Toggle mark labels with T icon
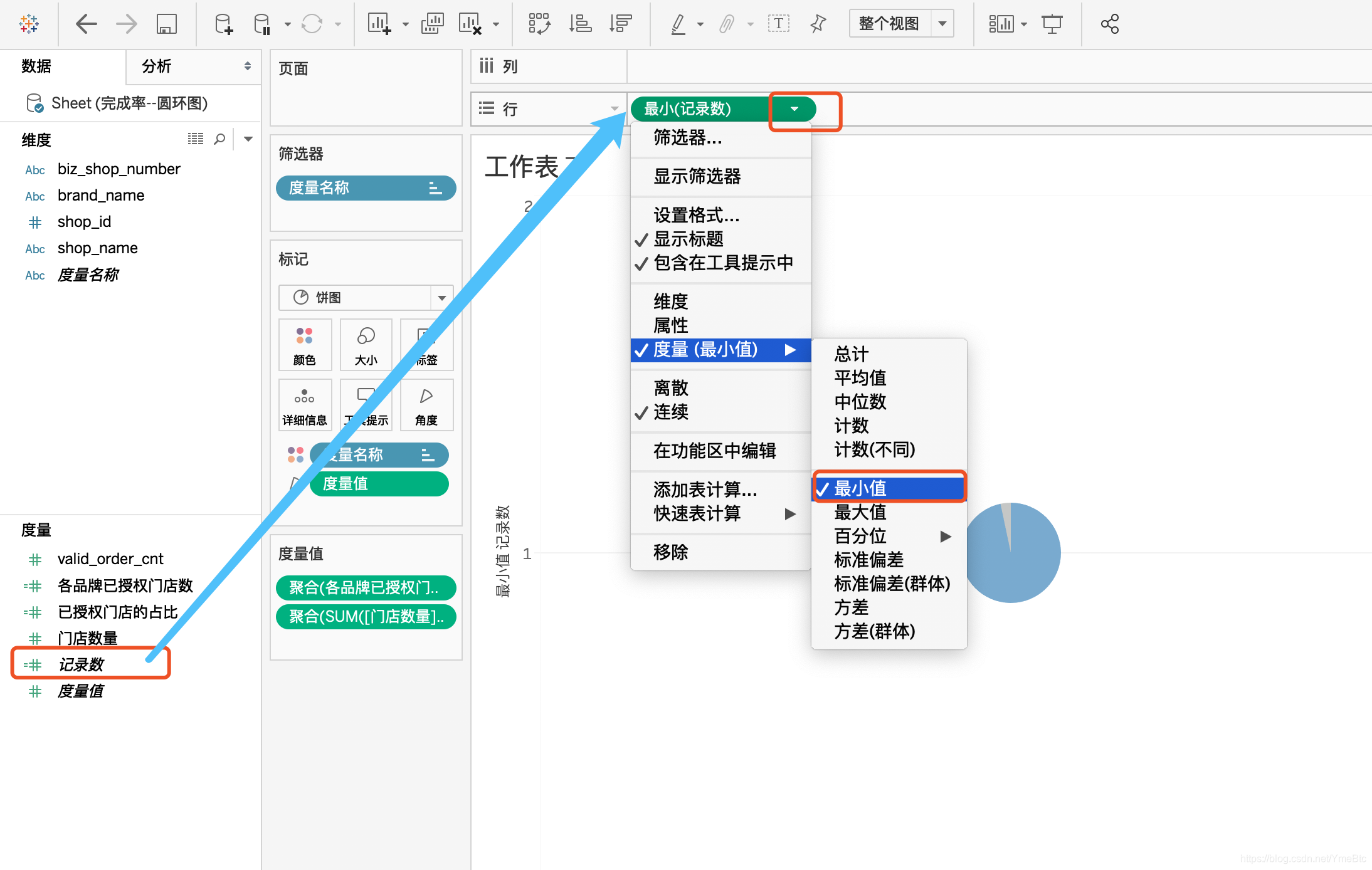The height and width of the screenshot is (870, 1372). pyautogui.click(x=778, y=24)
